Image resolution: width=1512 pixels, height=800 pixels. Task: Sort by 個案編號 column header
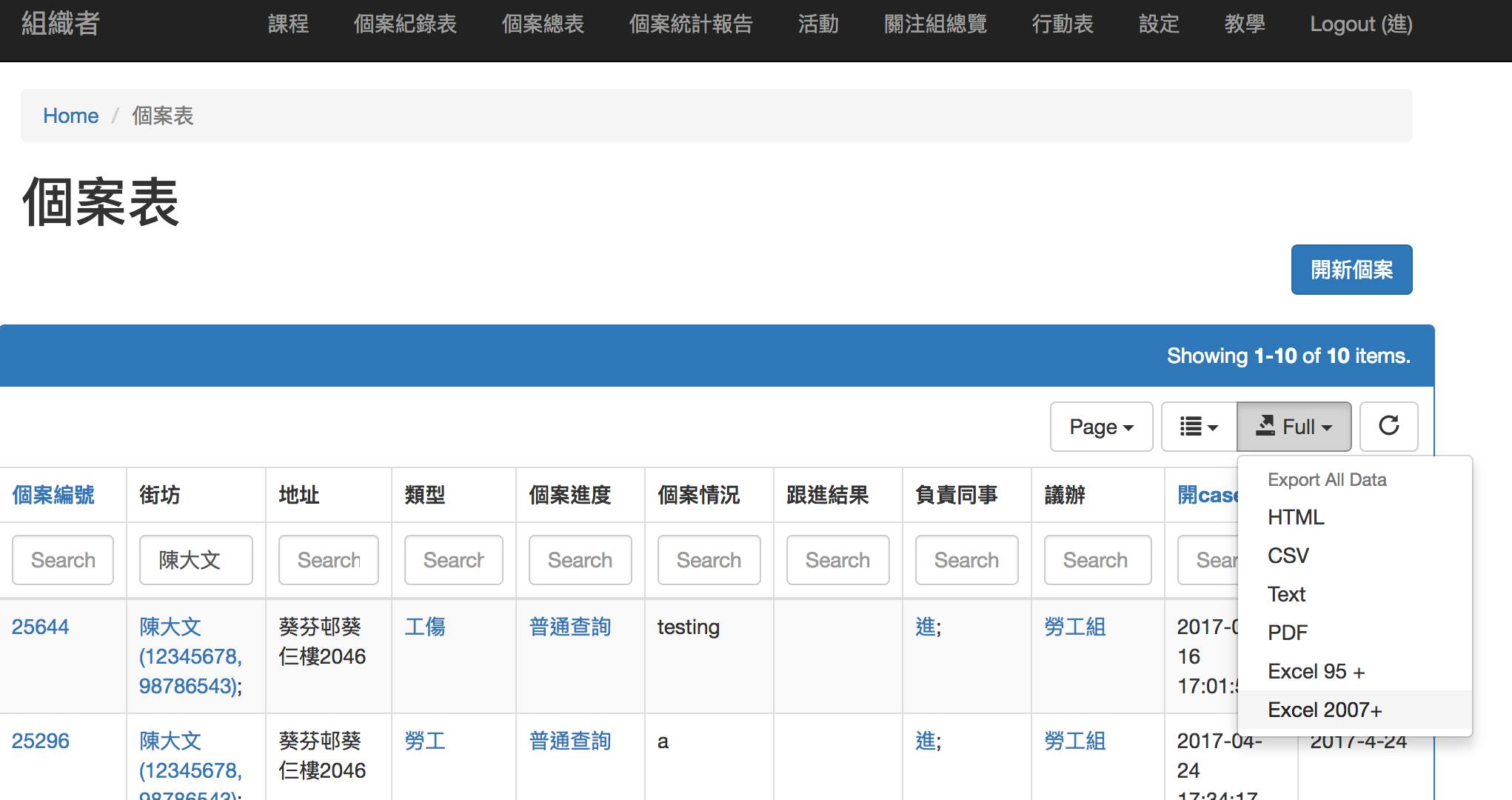53,495
